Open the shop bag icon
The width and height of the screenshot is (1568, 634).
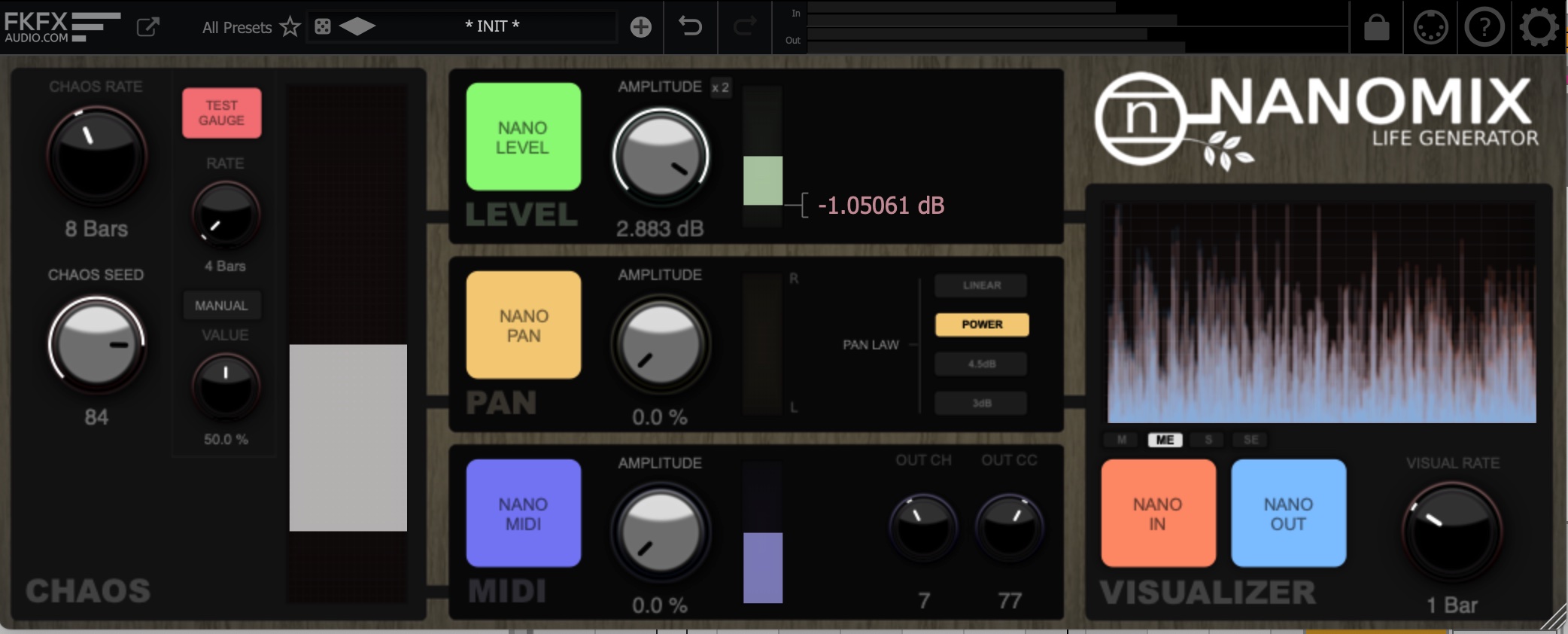point(1377,28)
